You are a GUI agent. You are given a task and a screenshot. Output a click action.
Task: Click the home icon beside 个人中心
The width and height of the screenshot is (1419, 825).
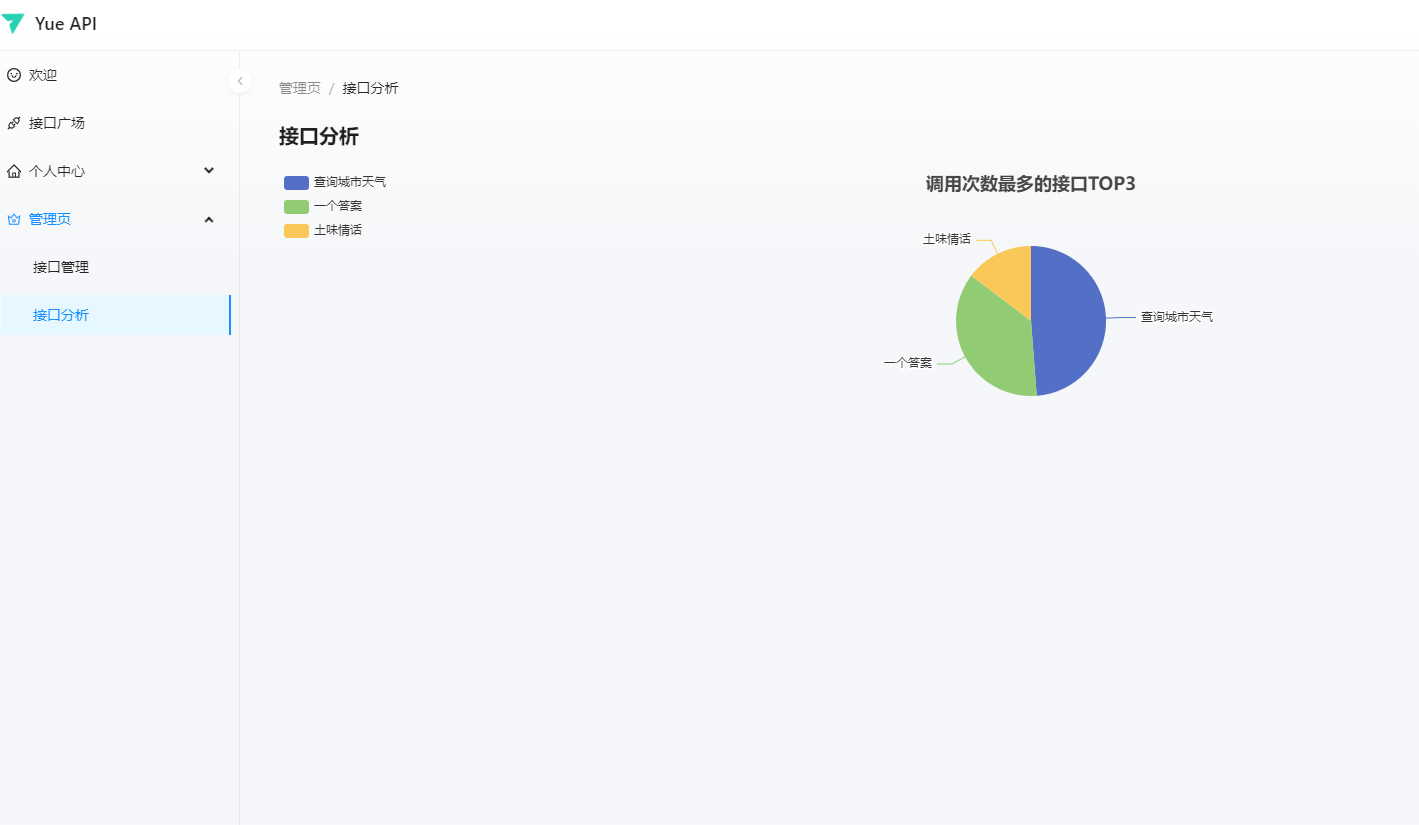(13, 170)
